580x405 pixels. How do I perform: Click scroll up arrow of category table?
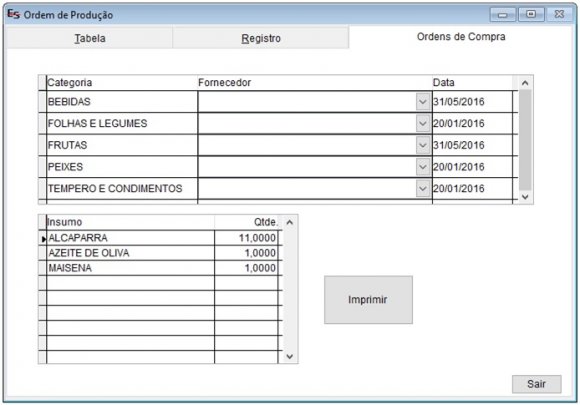click(x=525, y=83)
